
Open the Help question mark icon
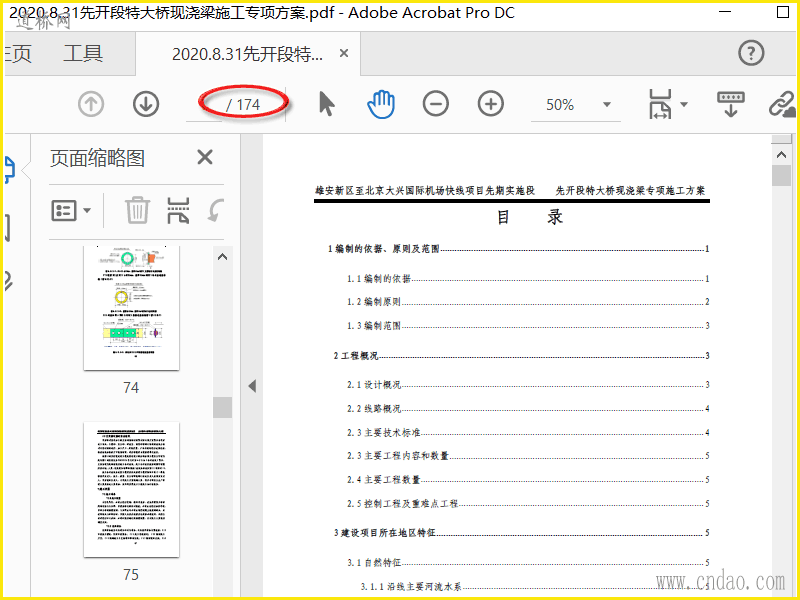pos(751,53)
